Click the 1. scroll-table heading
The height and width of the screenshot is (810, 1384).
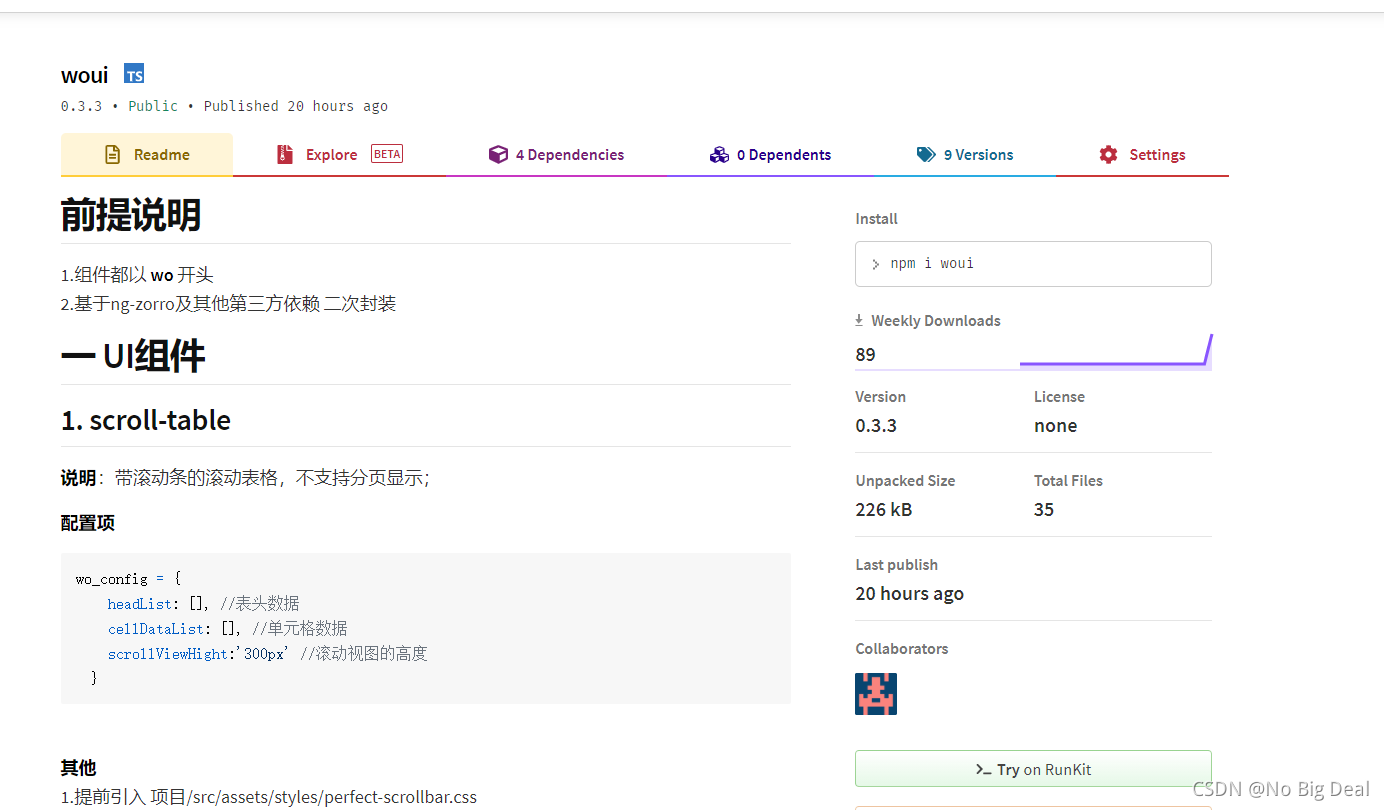(x=146, y=420)
